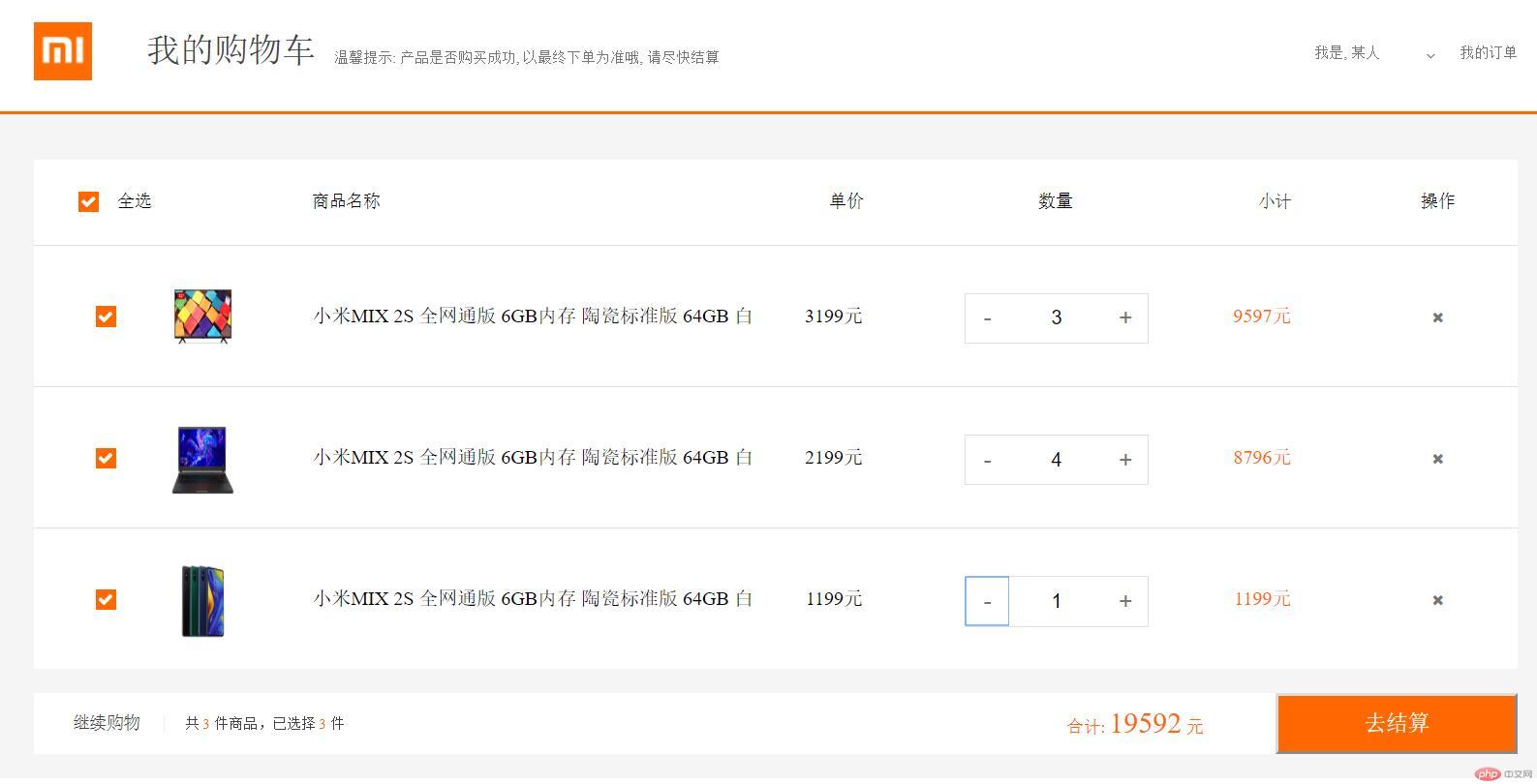The width and height of the screenshot is (1537, 784).
Task: Click 继续购物 to continue shopping
Action: click(x=107, y=723)
